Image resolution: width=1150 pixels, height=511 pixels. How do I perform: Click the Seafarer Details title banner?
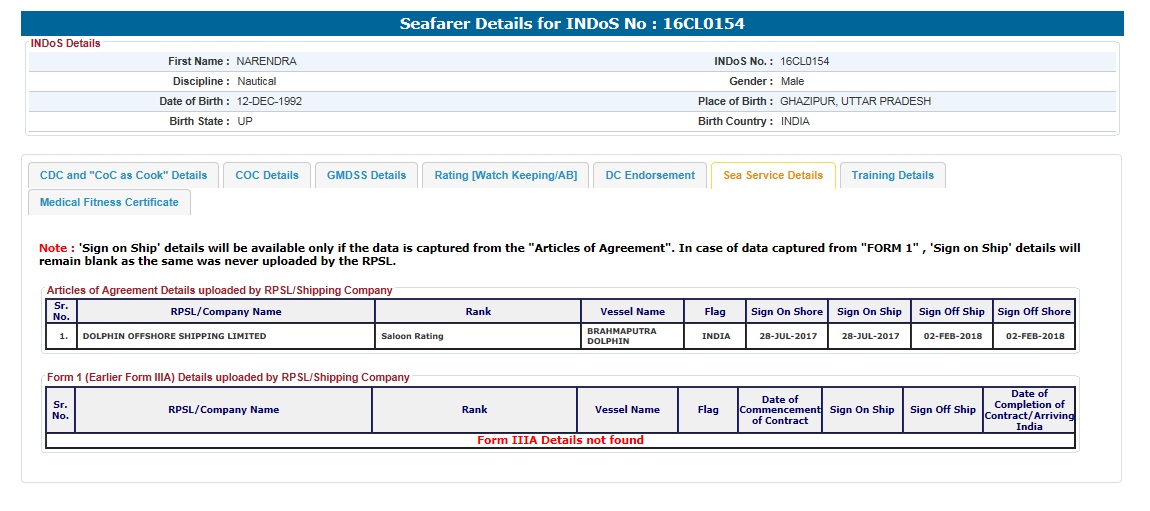(572, 24)
